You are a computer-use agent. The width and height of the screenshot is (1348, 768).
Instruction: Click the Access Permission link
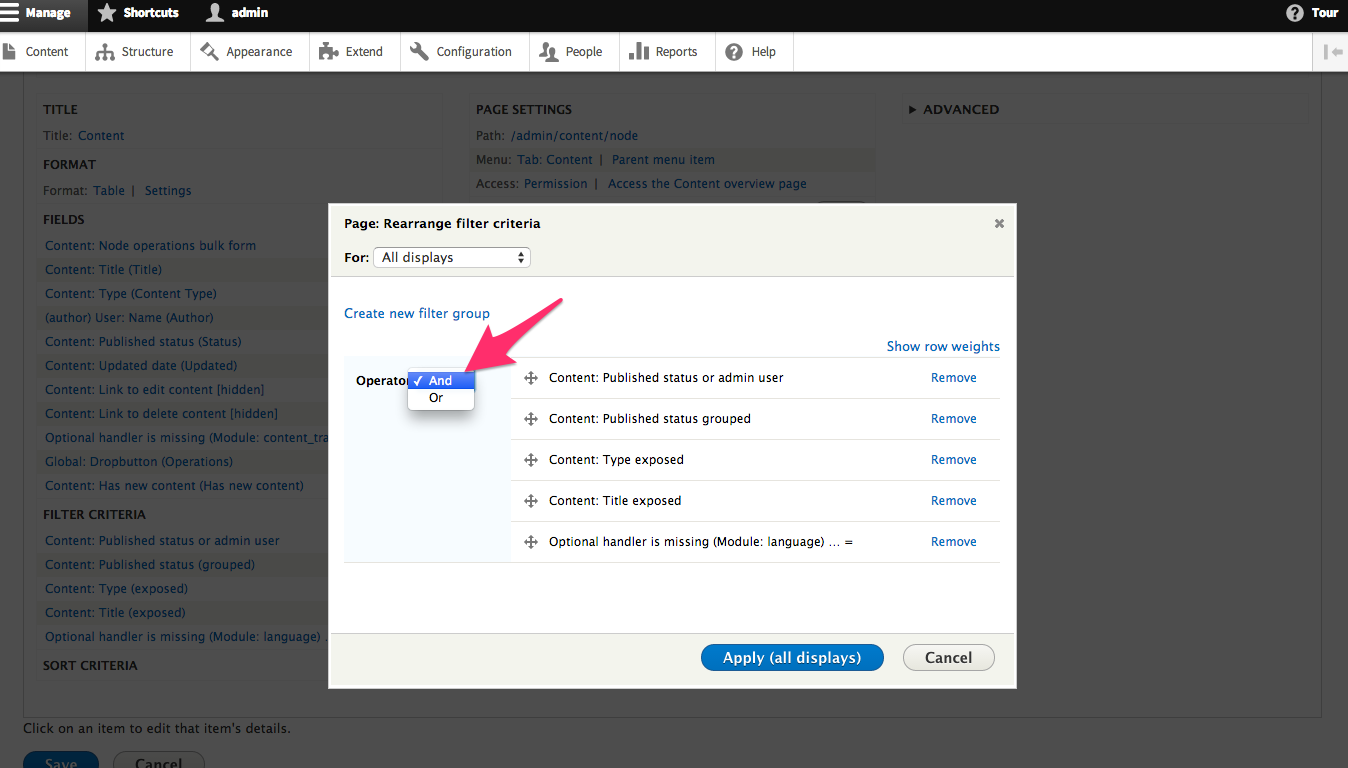coord(555,184)
